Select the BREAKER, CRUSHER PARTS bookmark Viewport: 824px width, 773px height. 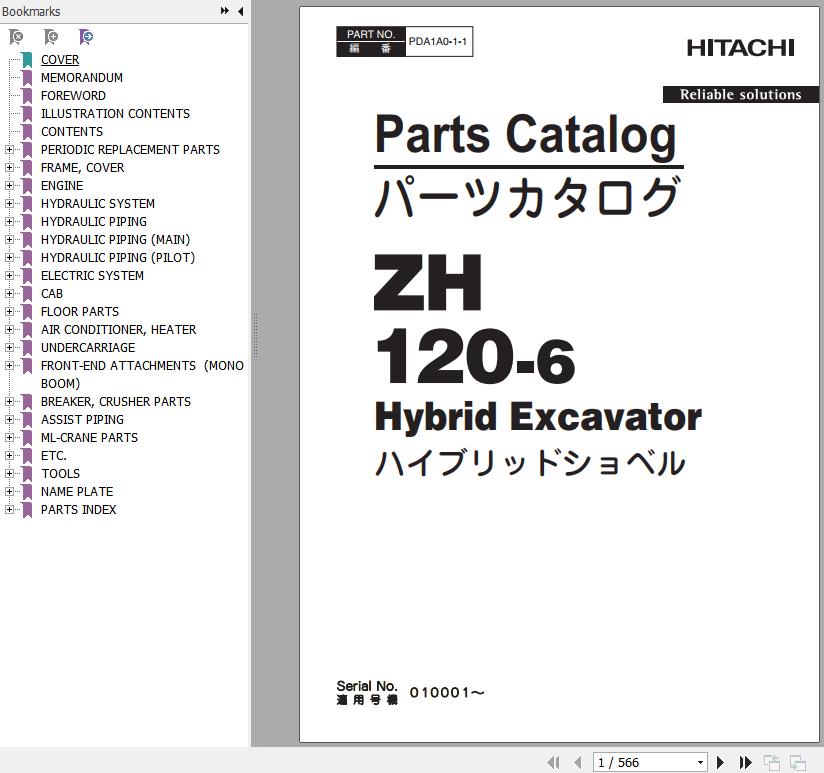pyautogui.click(x=116, y=401)
